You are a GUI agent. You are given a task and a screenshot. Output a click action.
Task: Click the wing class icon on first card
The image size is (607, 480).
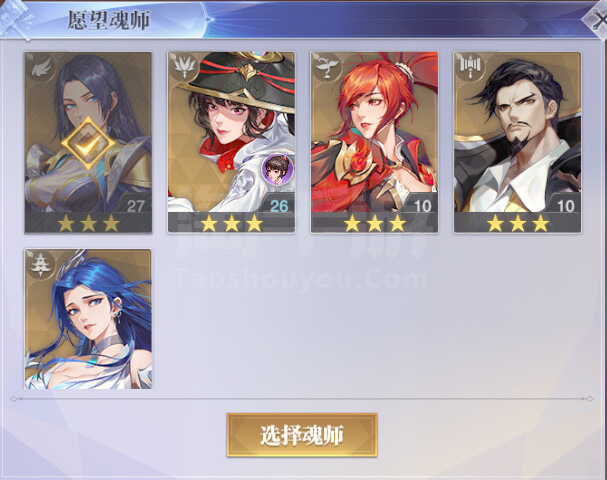tap(41, 69)
